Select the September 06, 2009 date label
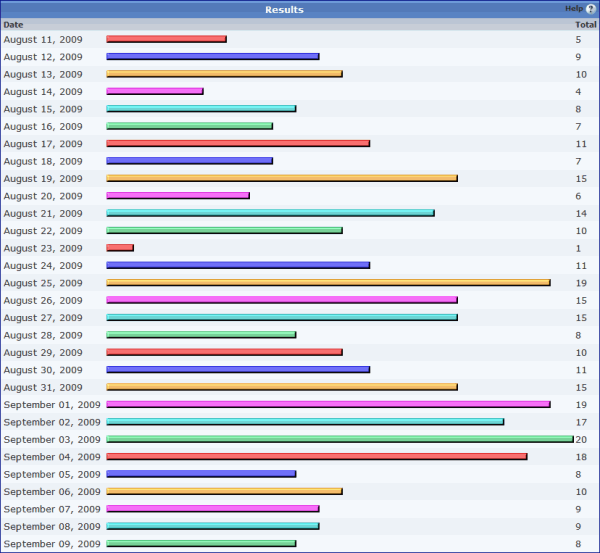Screen dimensions: 600x553 (x=52, y=492)
